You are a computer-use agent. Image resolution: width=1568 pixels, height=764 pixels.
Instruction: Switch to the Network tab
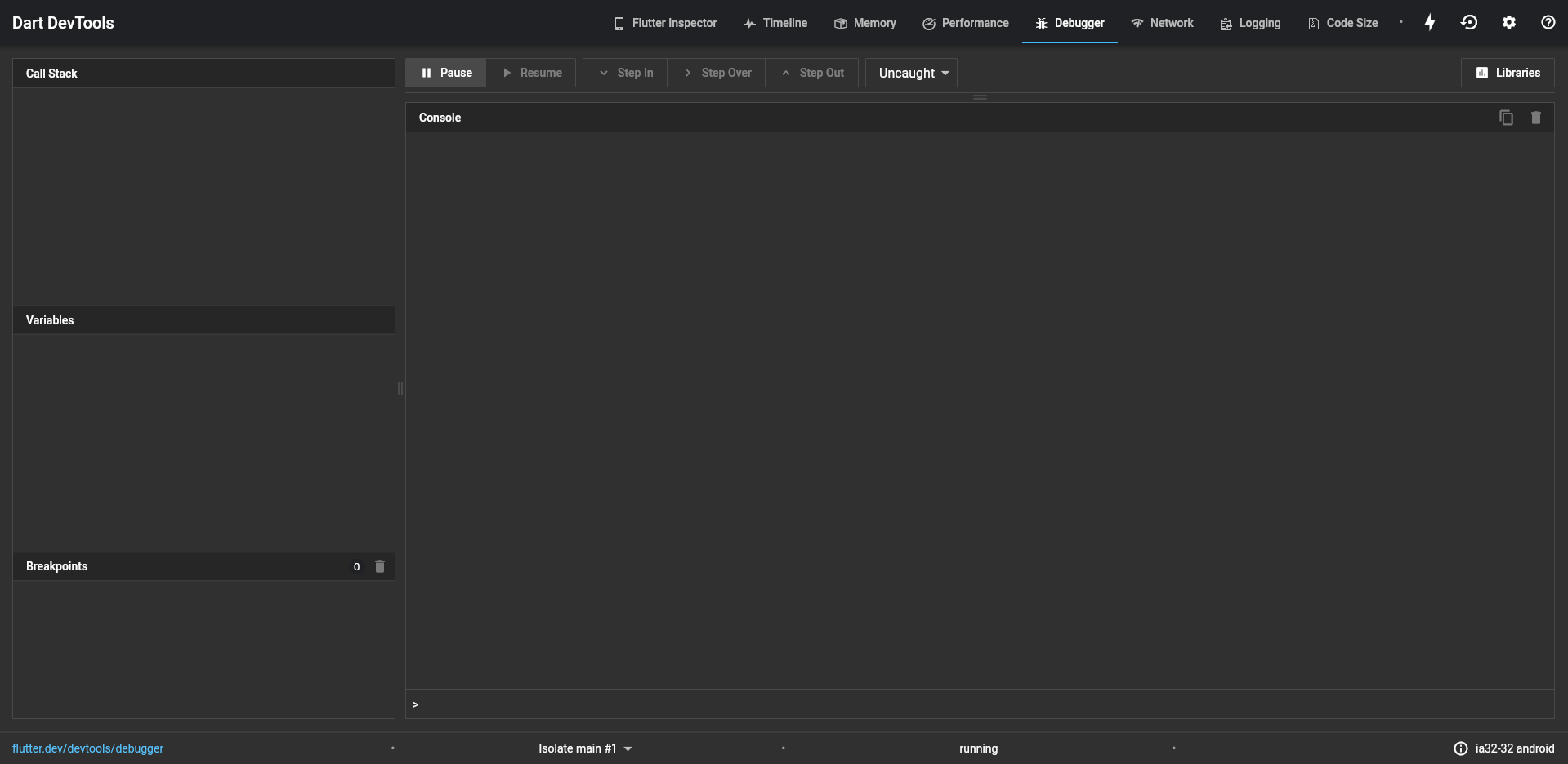tap(1162, 23)
